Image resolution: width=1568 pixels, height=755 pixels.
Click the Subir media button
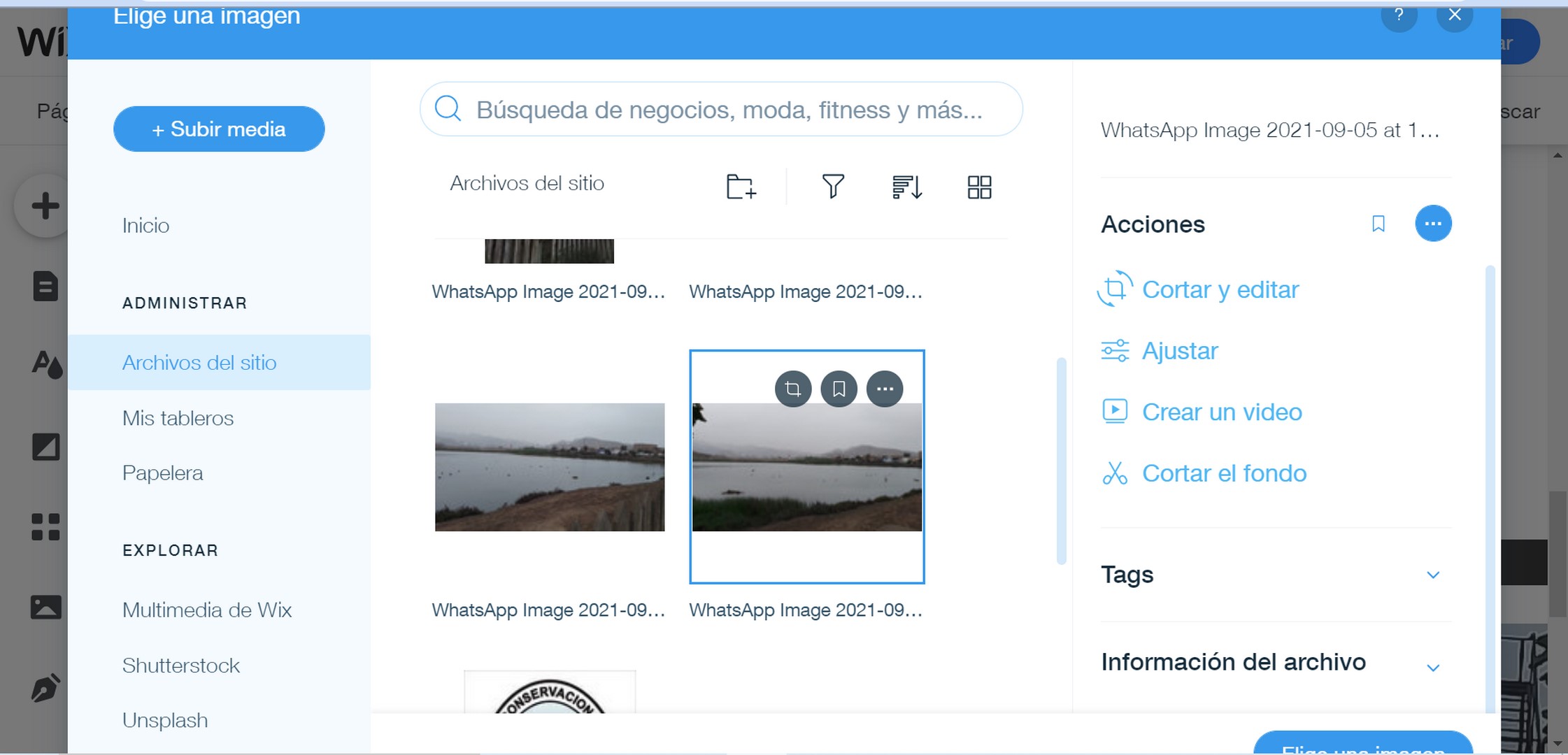tap(219, 129)
